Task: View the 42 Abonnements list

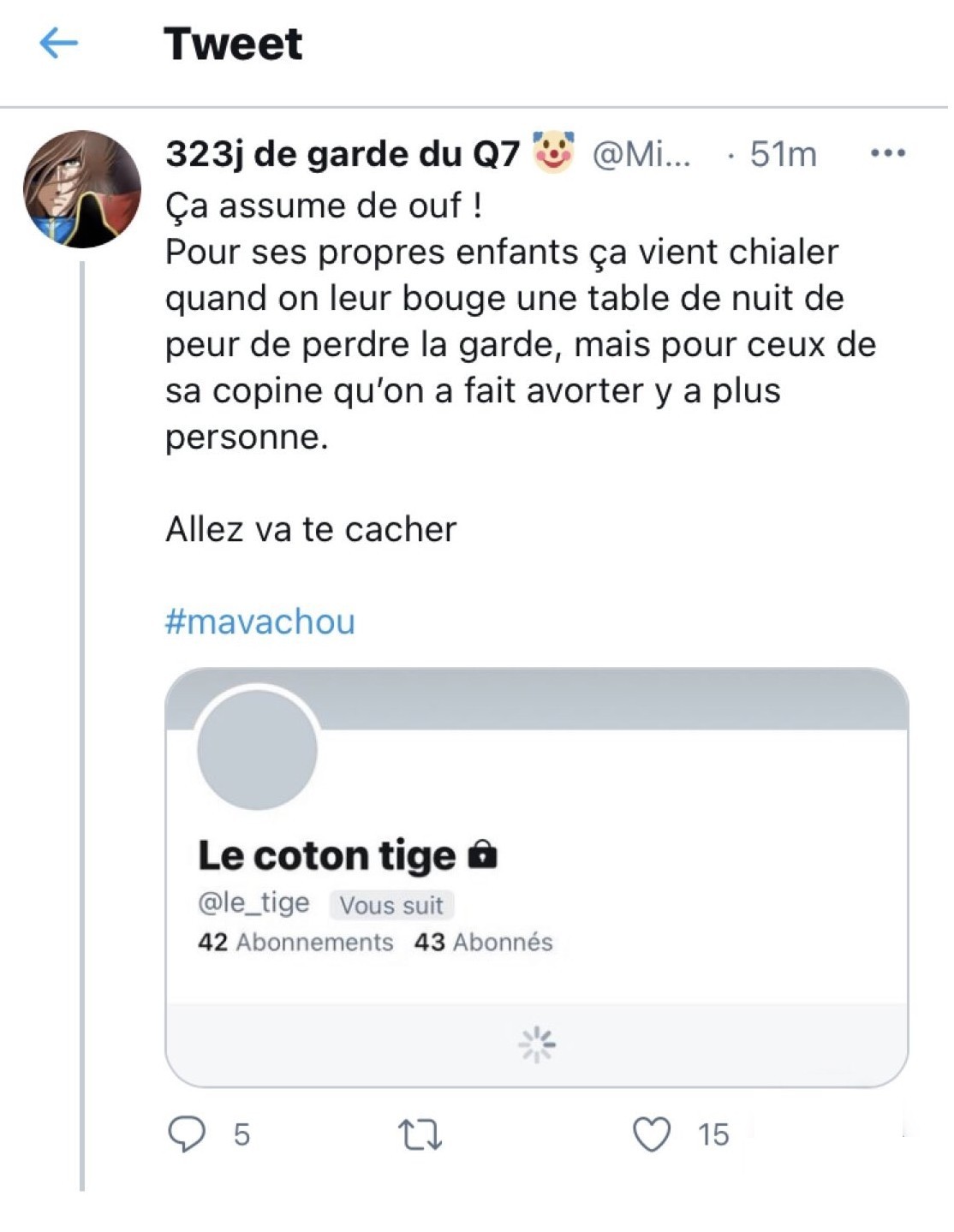Action: [295, 942]
